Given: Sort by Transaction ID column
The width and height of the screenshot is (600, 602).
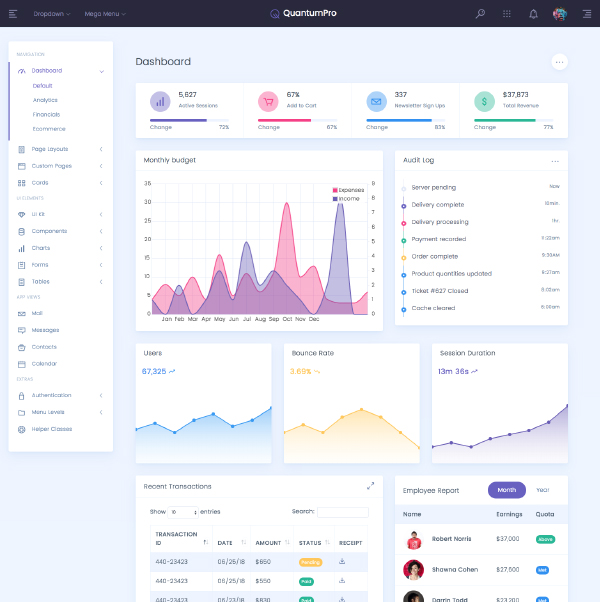Looking at the screenshot, I should point(181,538).
